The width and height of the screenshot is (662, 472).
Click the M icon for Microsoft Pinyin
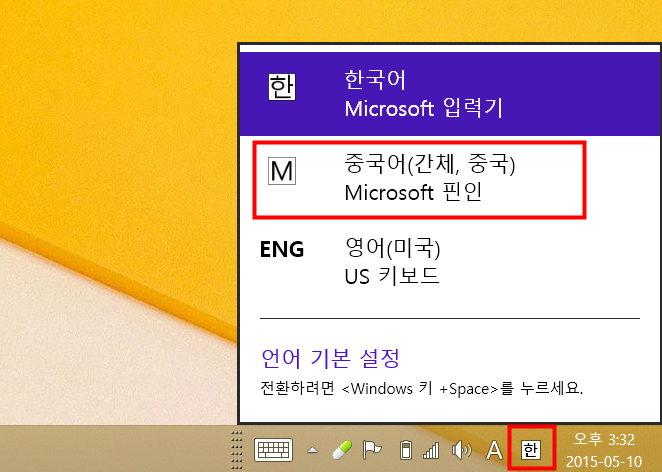(282, 171)
